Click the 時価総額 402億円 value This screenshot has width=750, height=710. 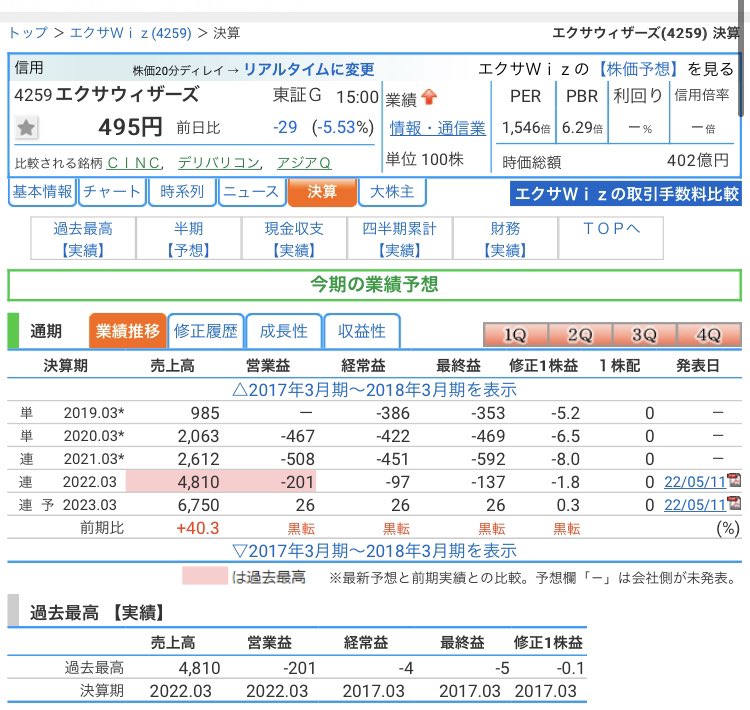698,161
